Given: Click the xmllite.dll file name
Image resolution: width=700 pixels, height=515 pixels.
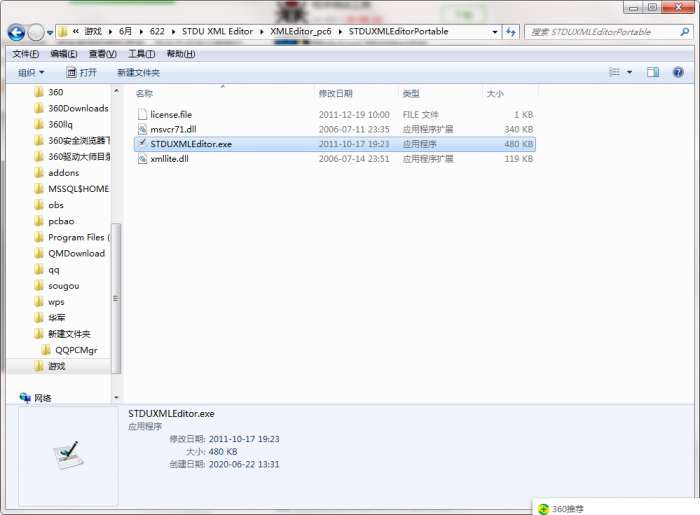Looking at the screenshot, I should [x=169, y=158].
